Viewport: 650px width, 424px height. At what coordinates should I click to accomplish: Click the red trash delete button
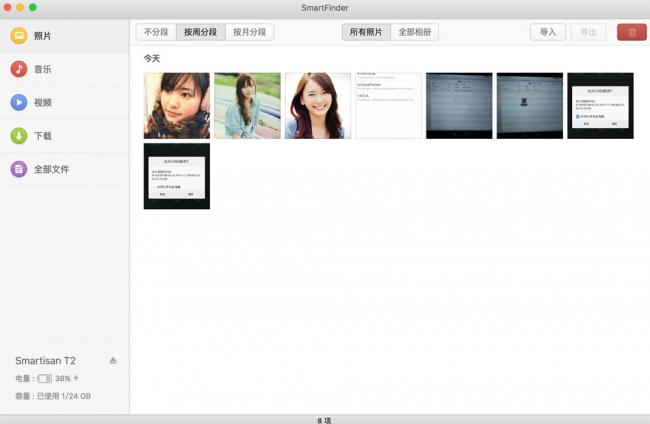(631, 32)
